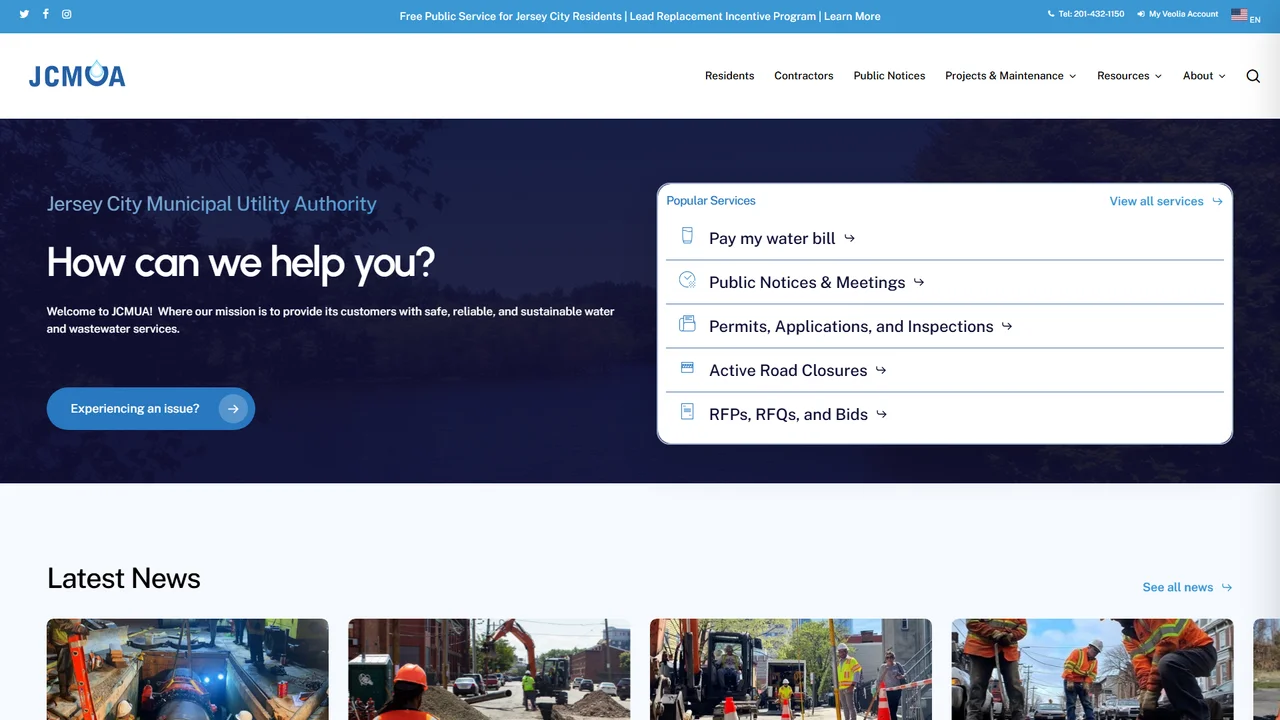1280x720 pixels.
Task: Click the water bill phone icon
Action: point(687,236)
